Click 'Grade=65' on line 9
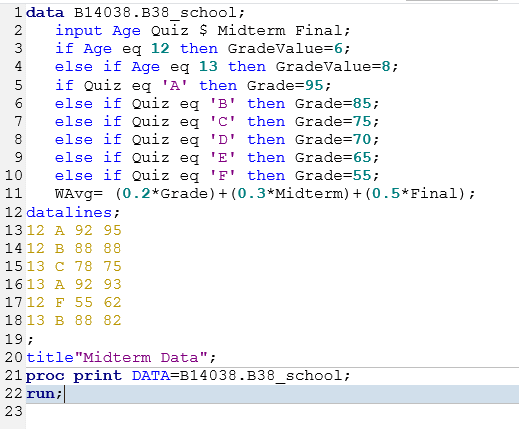Screen dimensions: 519x429 pyautogui.click(x=333, y=158)
